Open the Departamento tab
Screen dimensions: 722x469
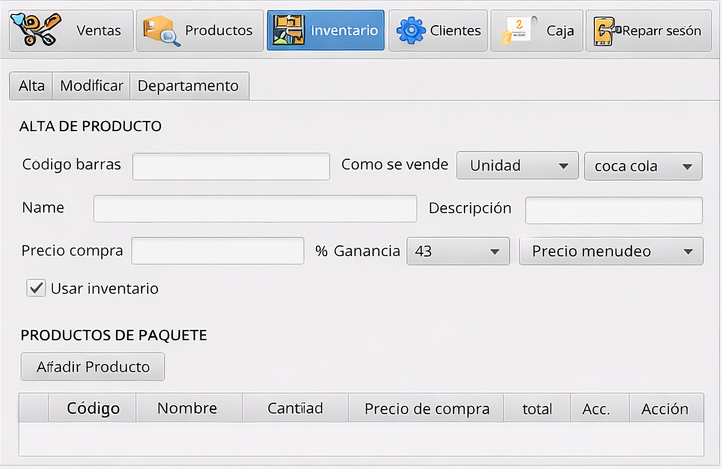[x=188, y=86]
